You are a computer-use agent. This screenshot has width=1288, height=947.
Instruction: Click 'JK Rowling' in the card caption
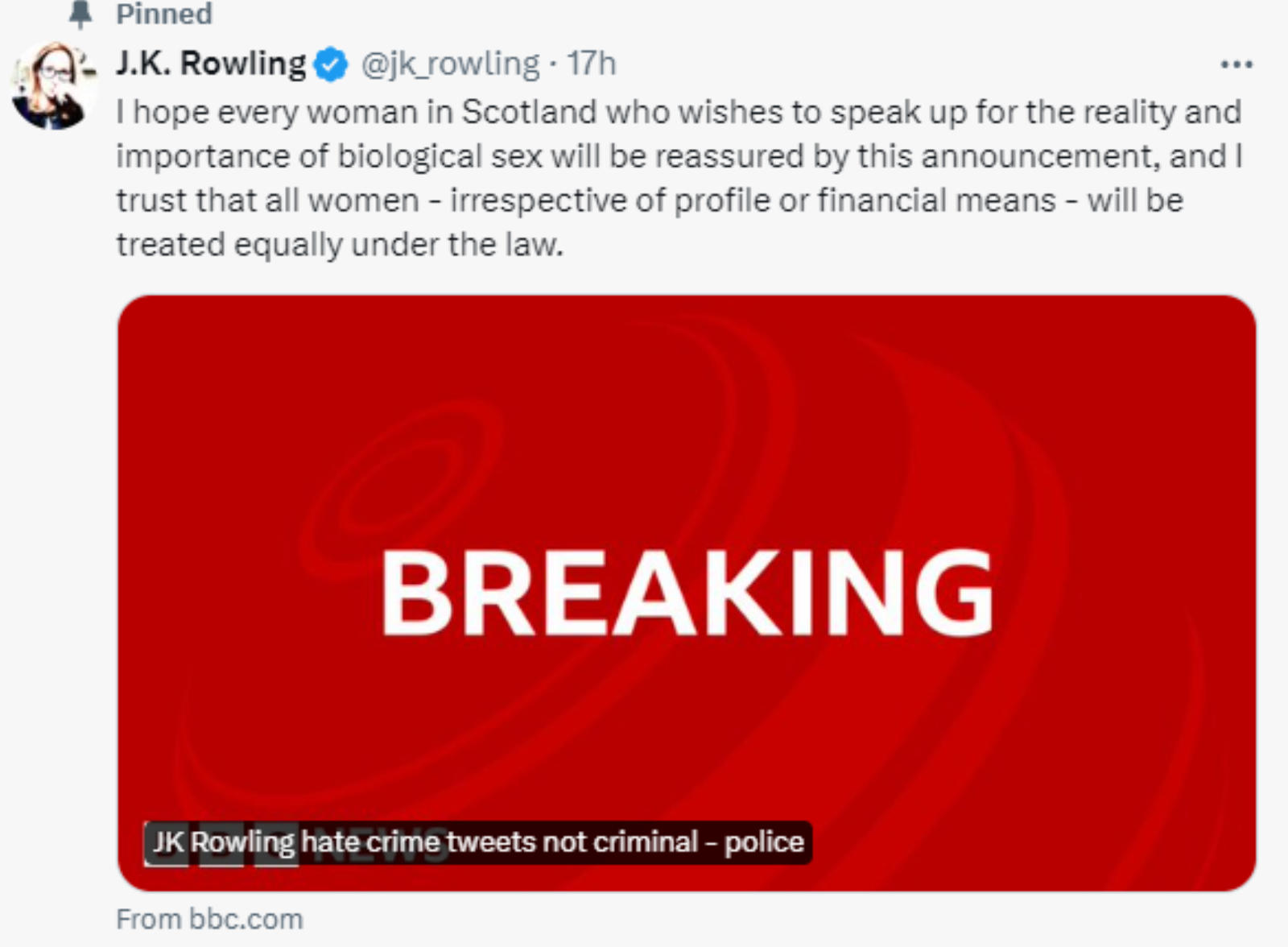pyautogui.click(x=224, y=842)
